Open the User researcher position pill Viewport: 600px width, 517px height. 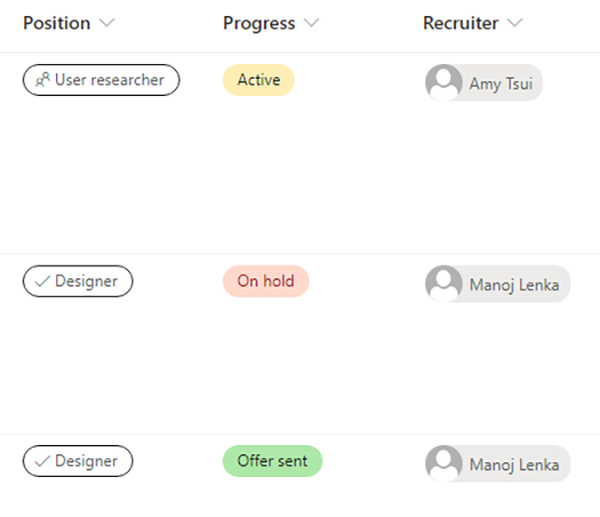(101, 80)
